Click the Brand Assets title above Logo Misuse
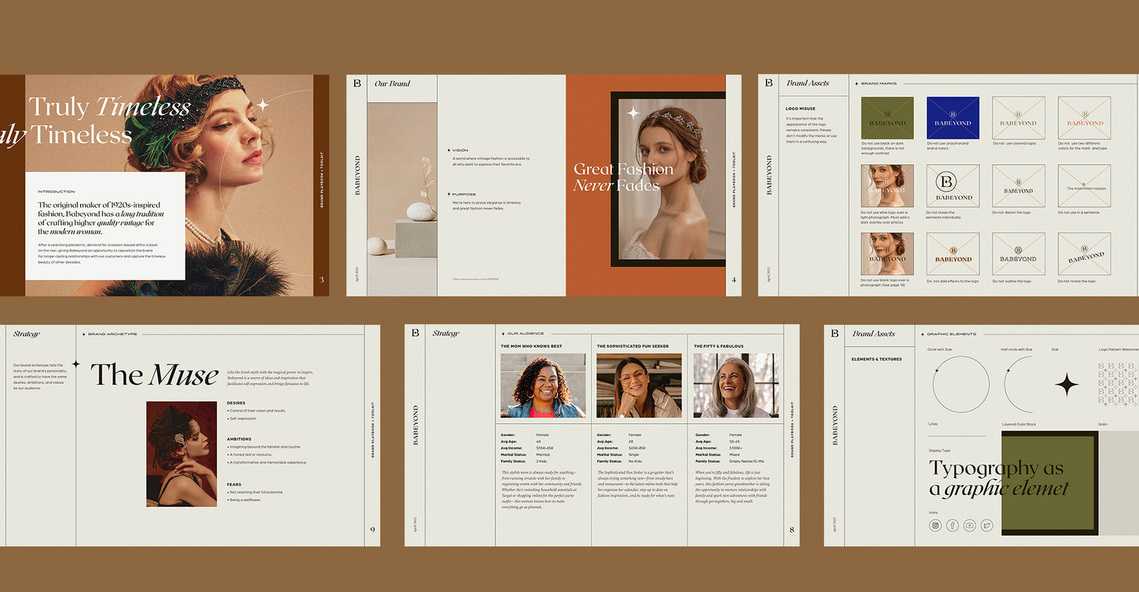Viewport: 1139px width, 592px height. tap(807, 83)
